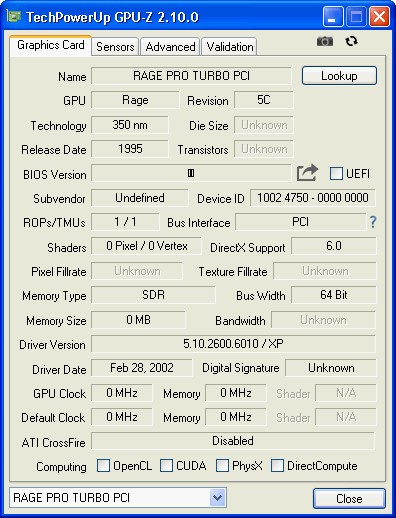
Task: Click the Texture Fillrate field Unknown
Action: [325, 271]
